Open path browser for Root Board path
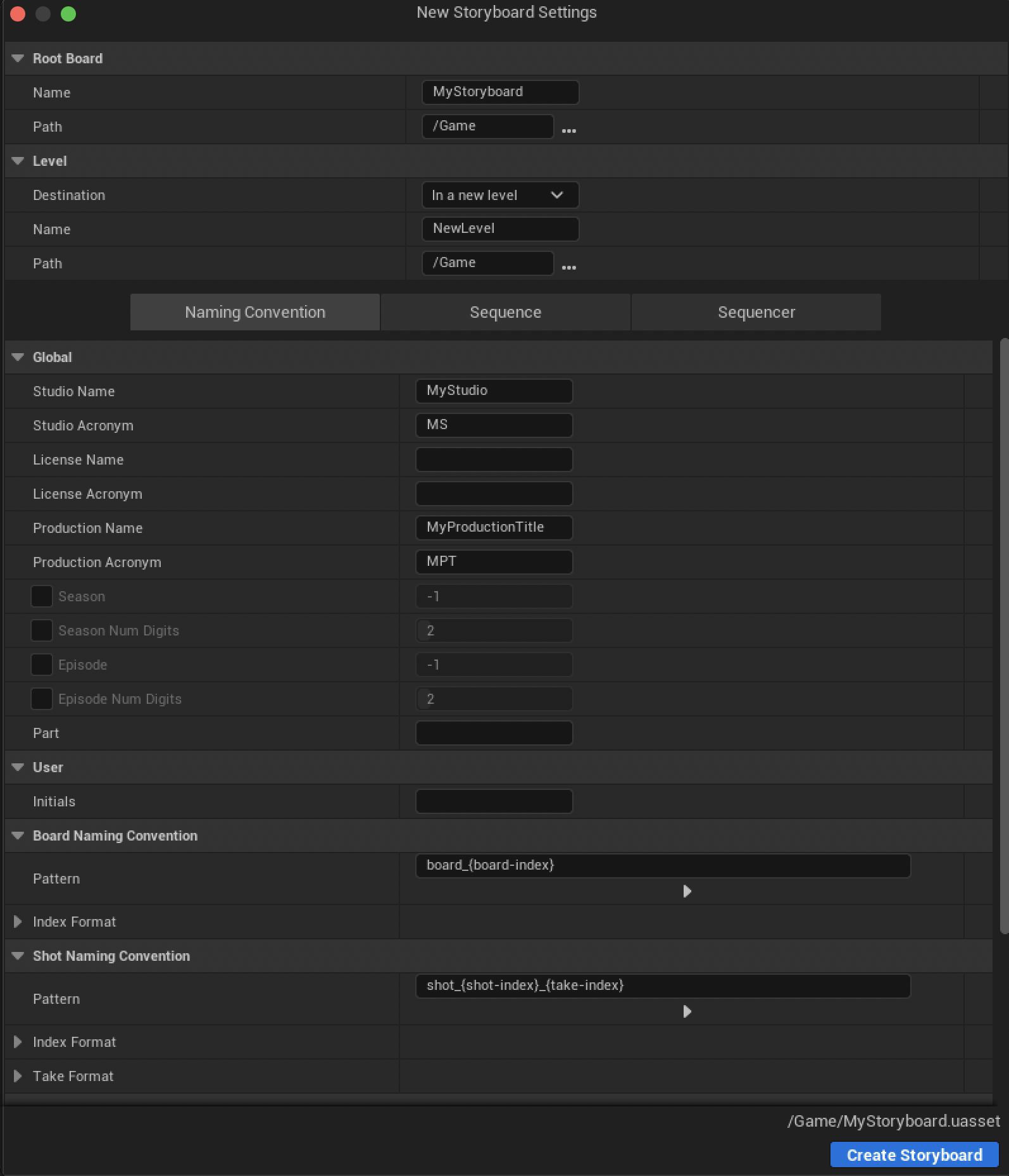 pos(568,130)
